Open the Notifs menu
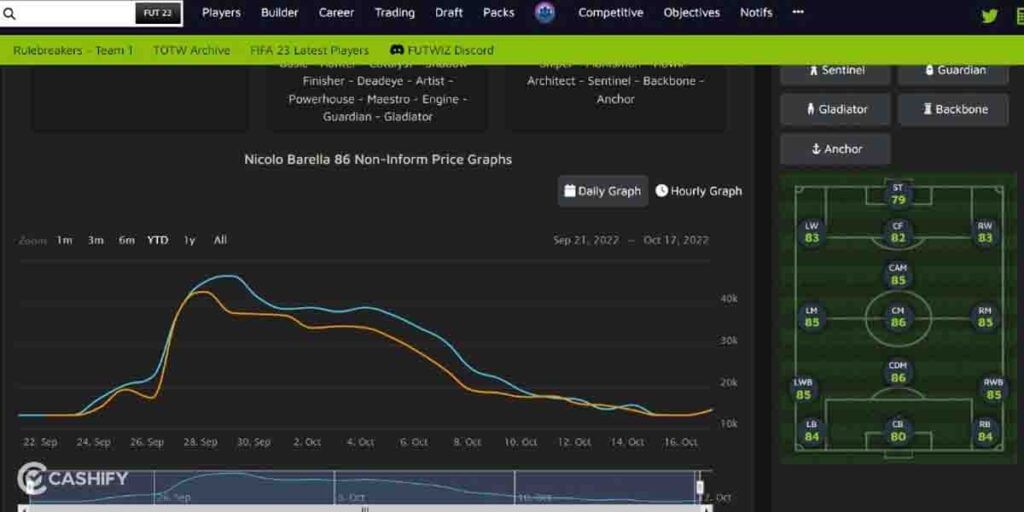Viewport: 1024px width, 512px height. coord(756,12)
